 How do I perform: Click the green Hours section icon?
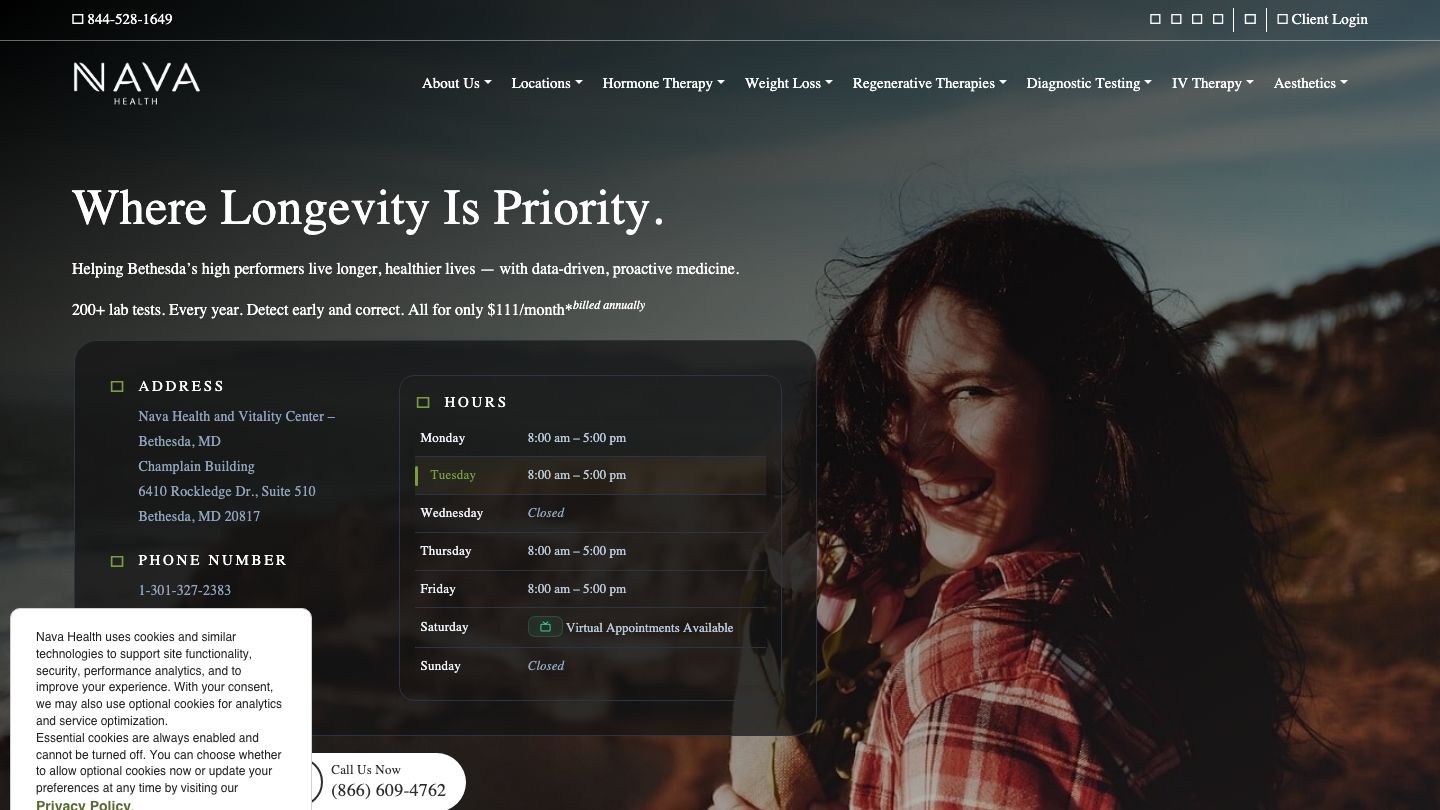[423, 402]
